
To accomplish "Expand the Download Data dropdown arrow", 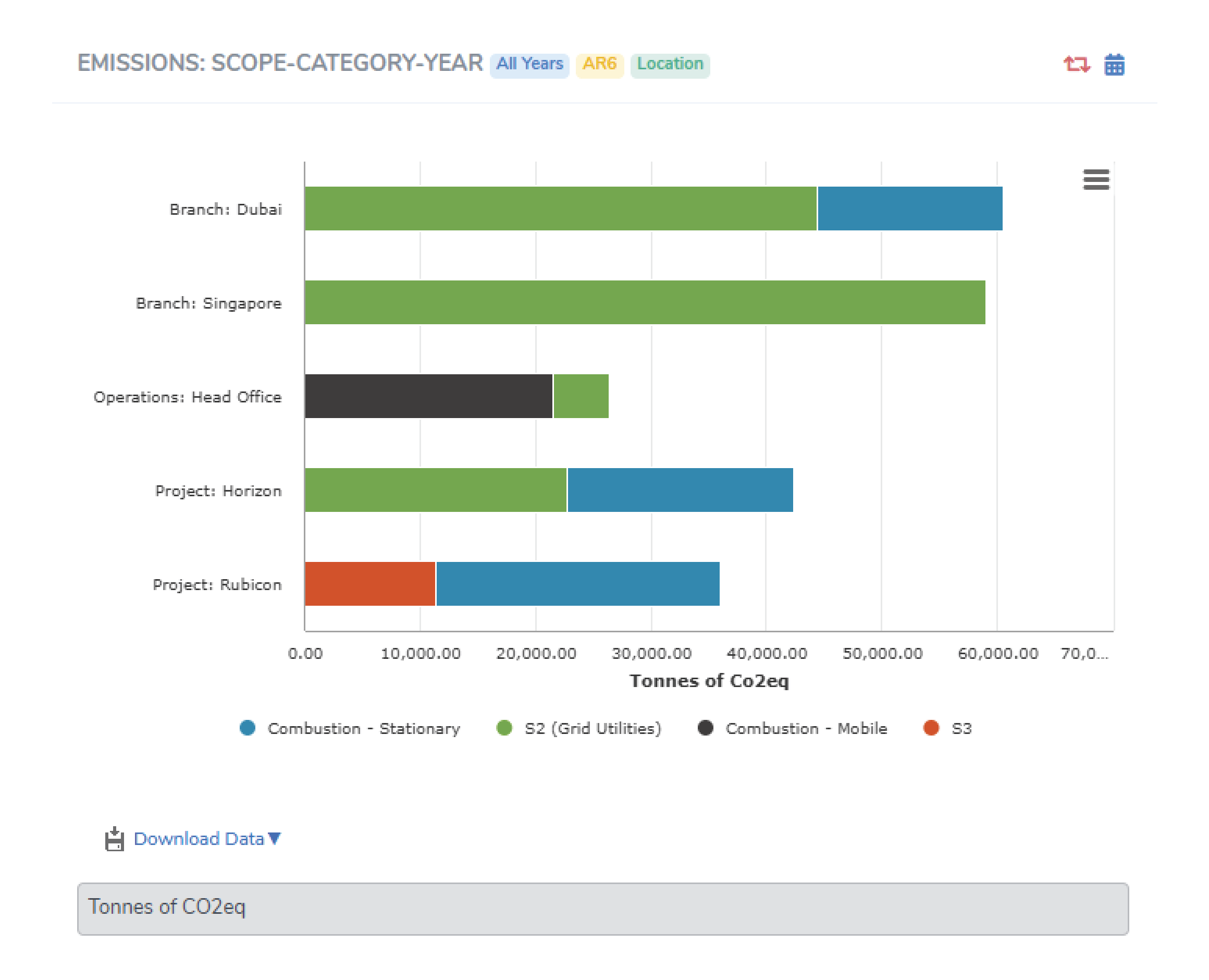I will point(274,838).
